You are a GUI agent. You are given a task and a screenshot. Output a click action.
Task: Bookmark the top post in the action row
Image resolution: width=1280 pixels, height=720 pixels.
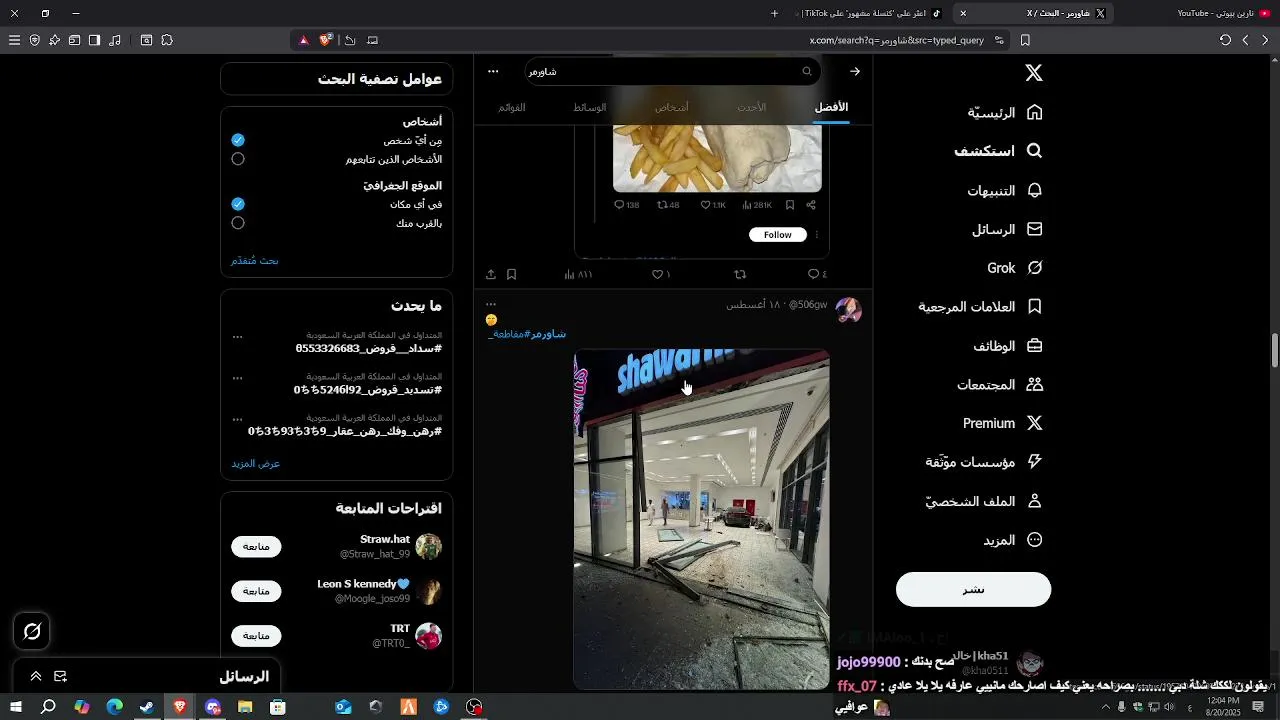tap(511, 274)
